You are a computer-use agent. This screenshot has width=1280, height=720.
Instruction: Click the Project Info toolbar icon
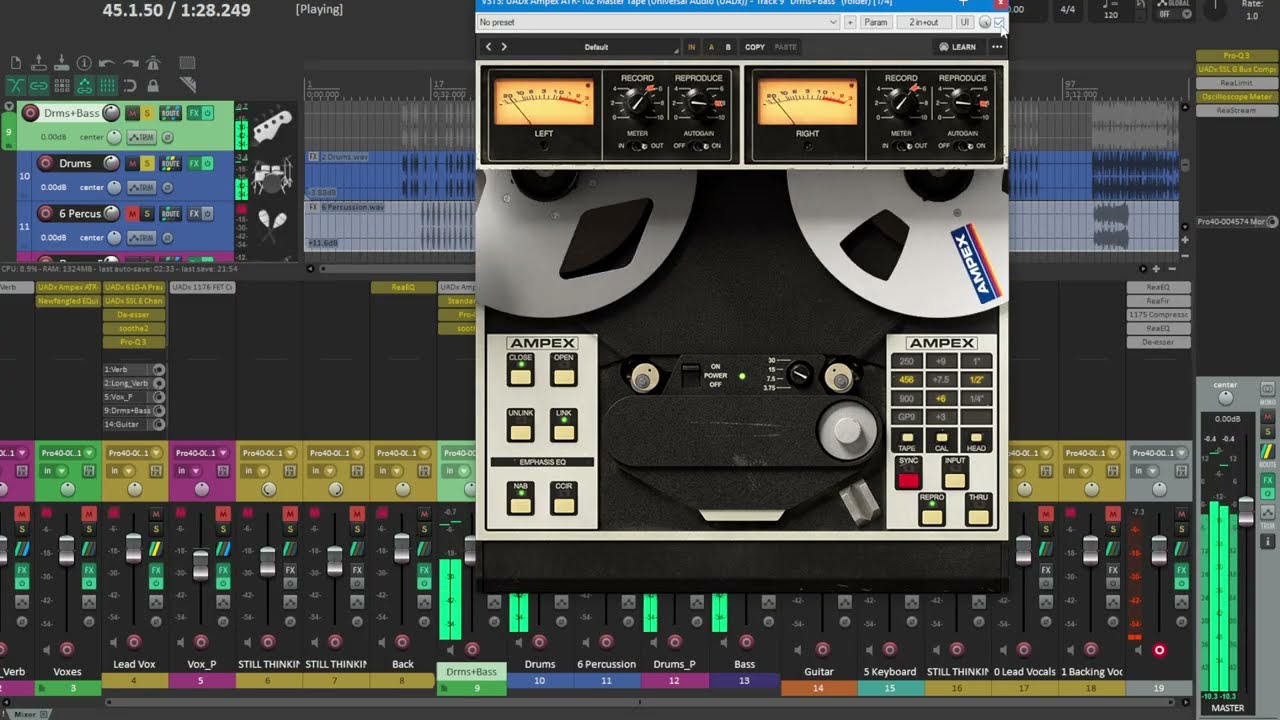[x=84, y=62]
